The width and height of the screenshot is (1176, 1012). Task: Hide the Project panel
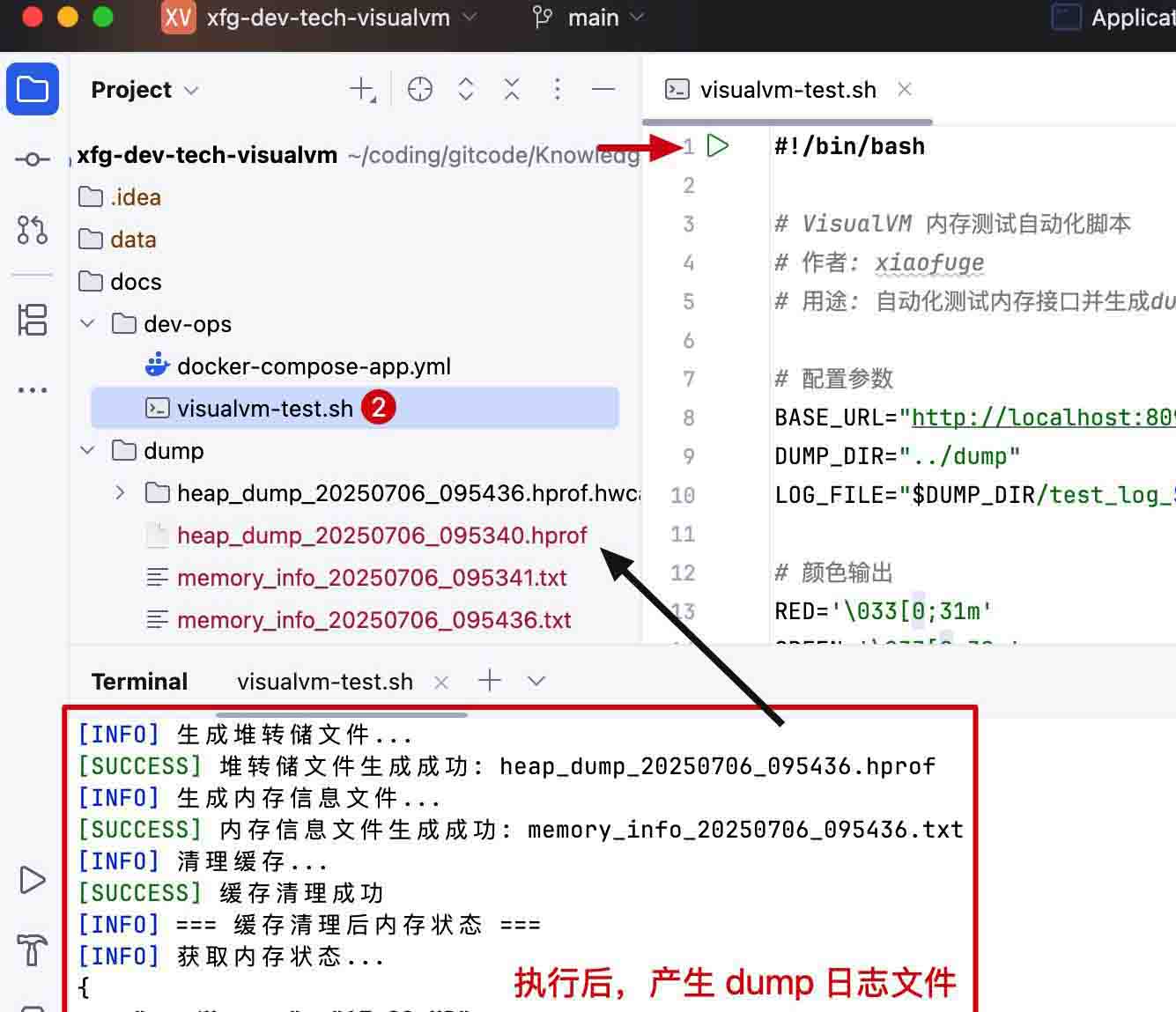point(603,89)
